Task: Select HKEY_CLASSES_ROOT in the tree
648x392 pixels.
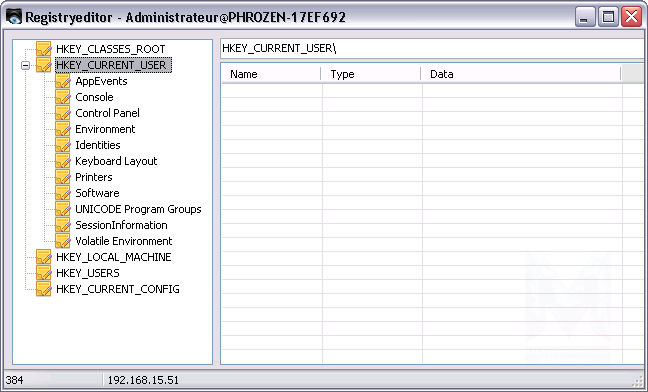Action: [x=111, y=49]
